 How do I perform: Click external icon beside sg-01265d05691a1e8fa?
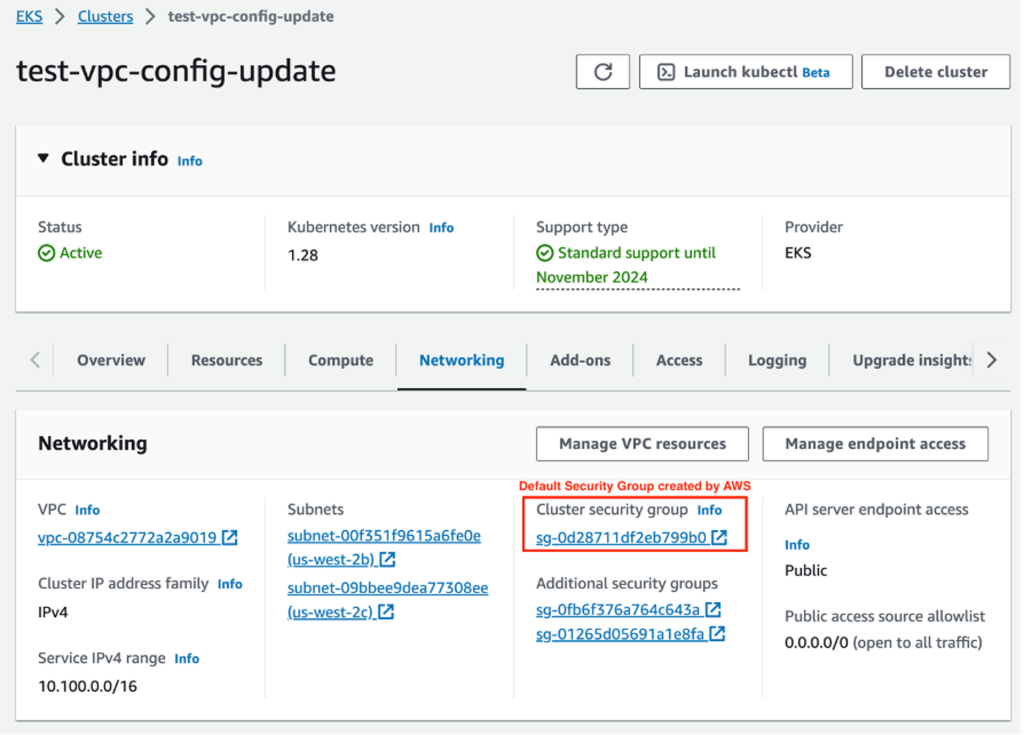[x=717, y=634]
